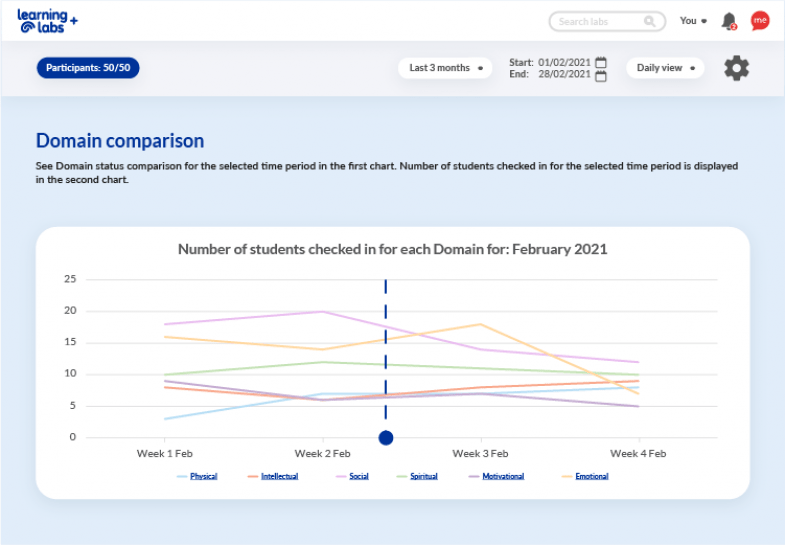The image size is (785, 545).
Task: Expand the 'Daily view' dropdown
Action: 665,68
